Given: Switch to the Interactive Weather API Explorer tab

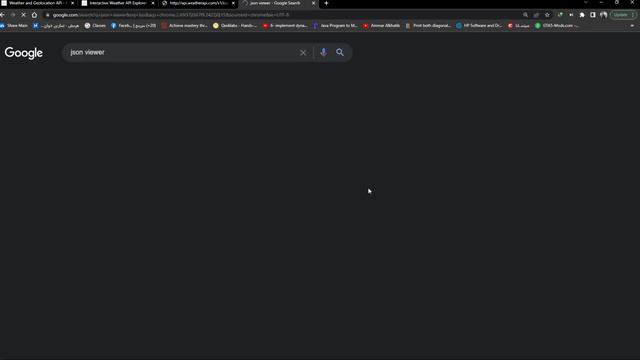Looking at the screenshot, I should click(x=118, y=3).
